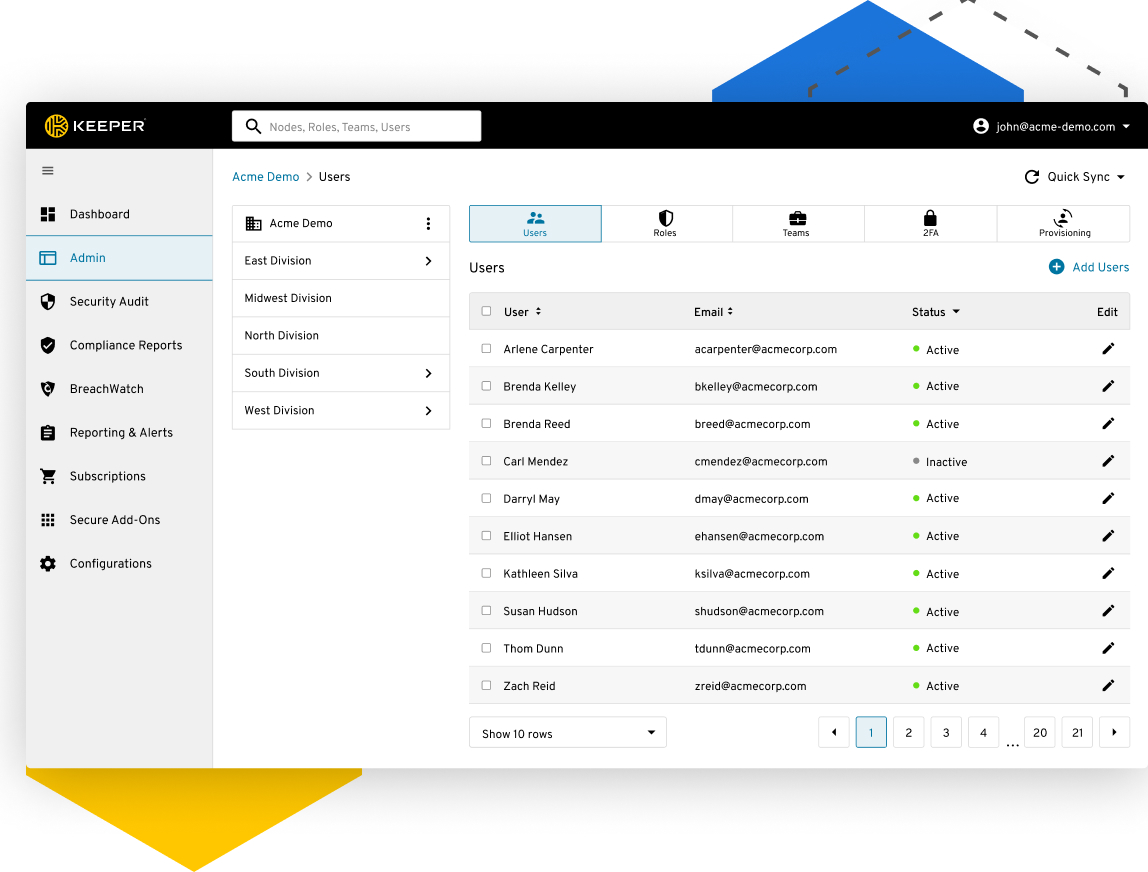Edit Brenda Kelley with pencil icon
Viewport: 1148px width, 872px height.
click(x=1108, y=386)
